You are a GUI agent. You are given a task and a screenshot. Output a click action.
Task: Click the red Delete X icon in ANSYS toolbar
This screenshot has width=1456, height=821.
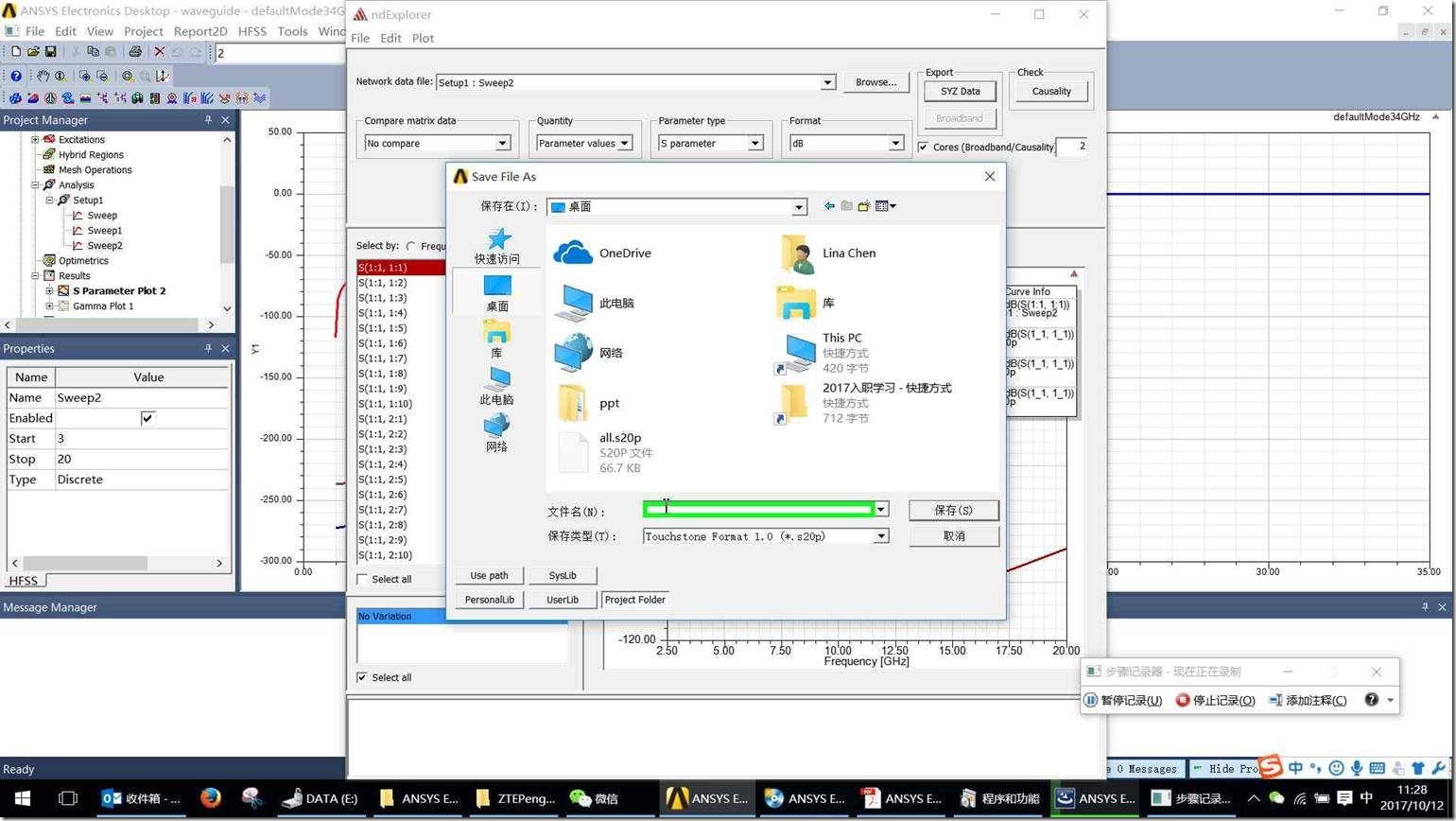click(159, 52)
